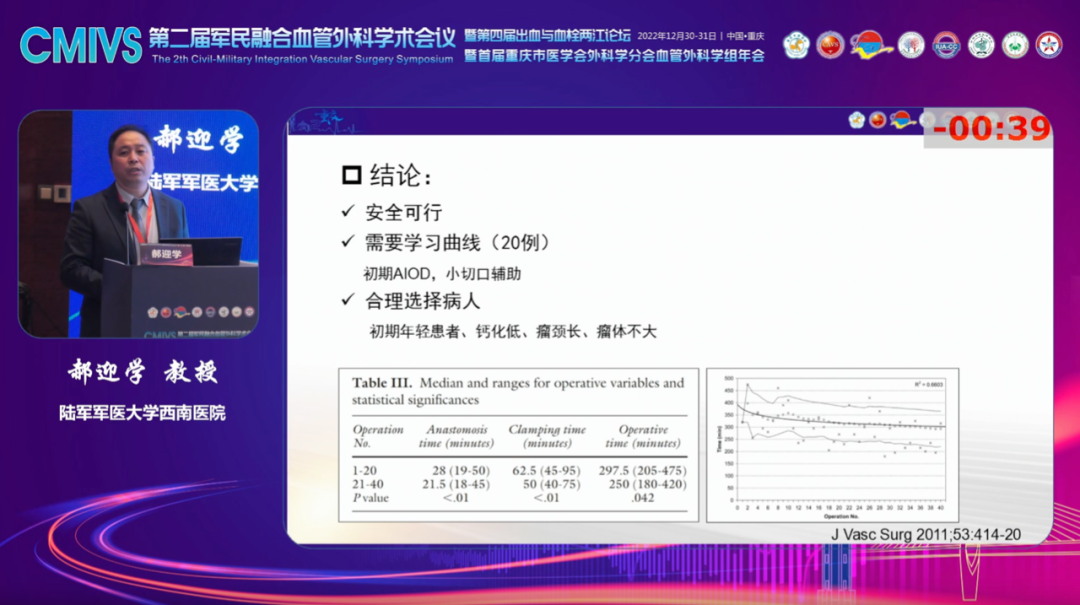Click the checkmark beside 合理选择病人
The height and width of the screenshot is (605, 1080).
pos(348,299)
